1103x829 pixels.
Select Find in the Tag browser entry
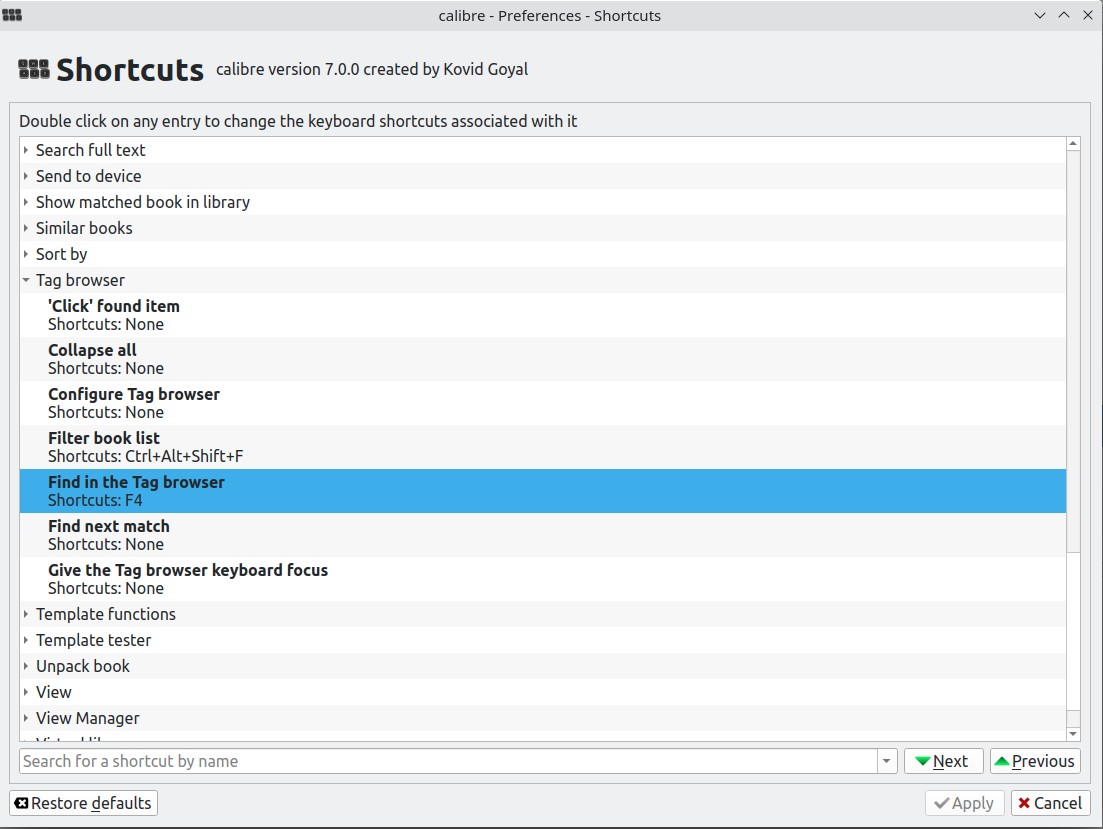click(542, 491)
